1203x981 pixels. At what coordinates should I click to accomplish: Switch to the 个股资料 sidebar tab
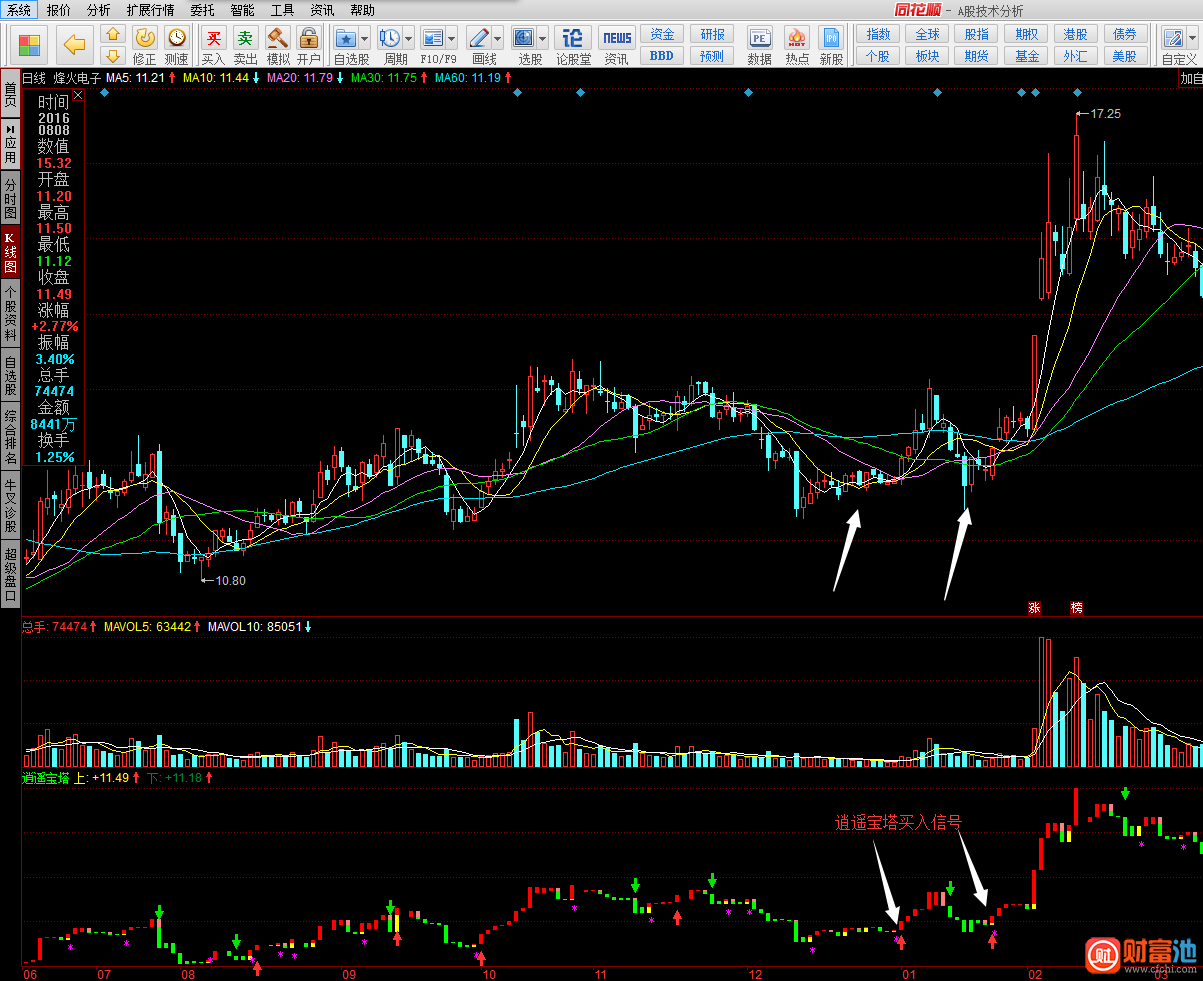pyautogui.click(x=10, y=314)
